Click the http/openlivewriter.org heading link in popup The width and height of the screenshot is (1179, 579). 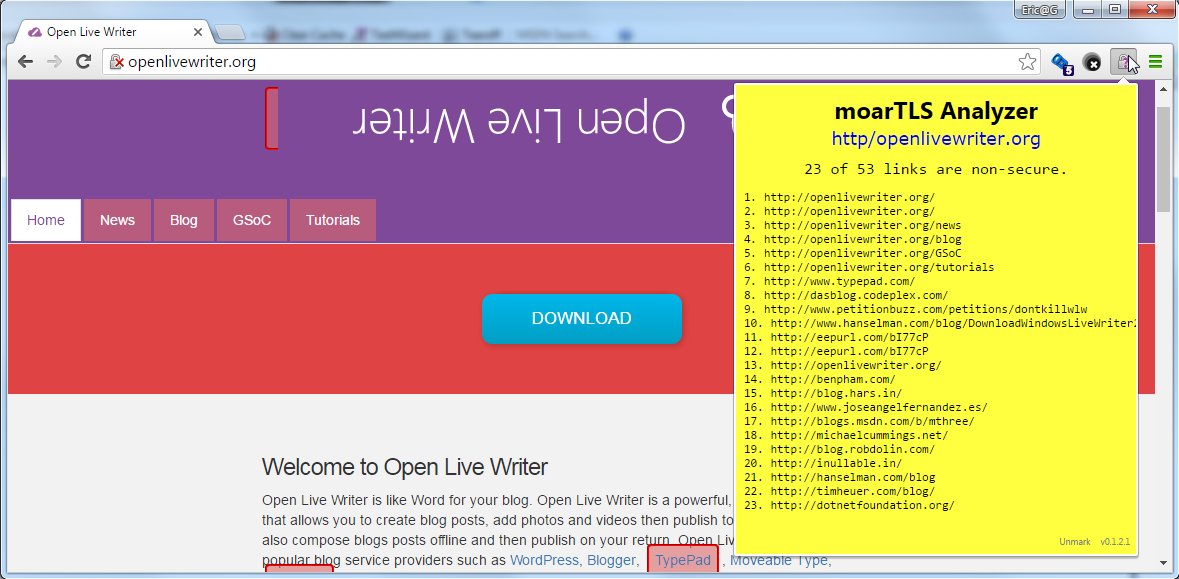point(935,139)
